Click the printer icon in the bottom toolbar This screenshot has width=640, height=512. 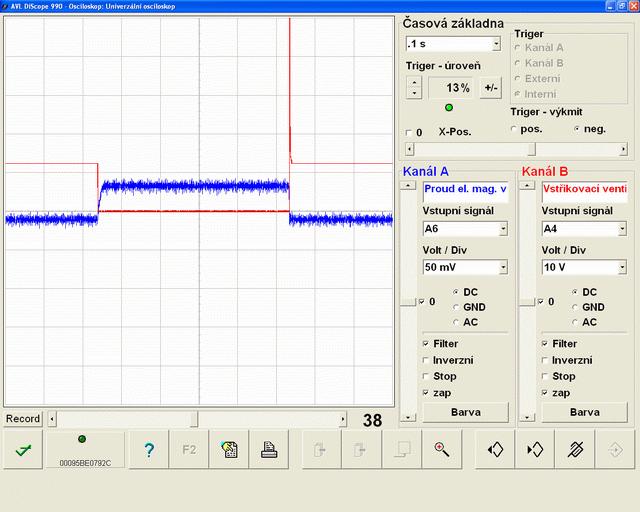pyautogui.click(x=269, y=450)
